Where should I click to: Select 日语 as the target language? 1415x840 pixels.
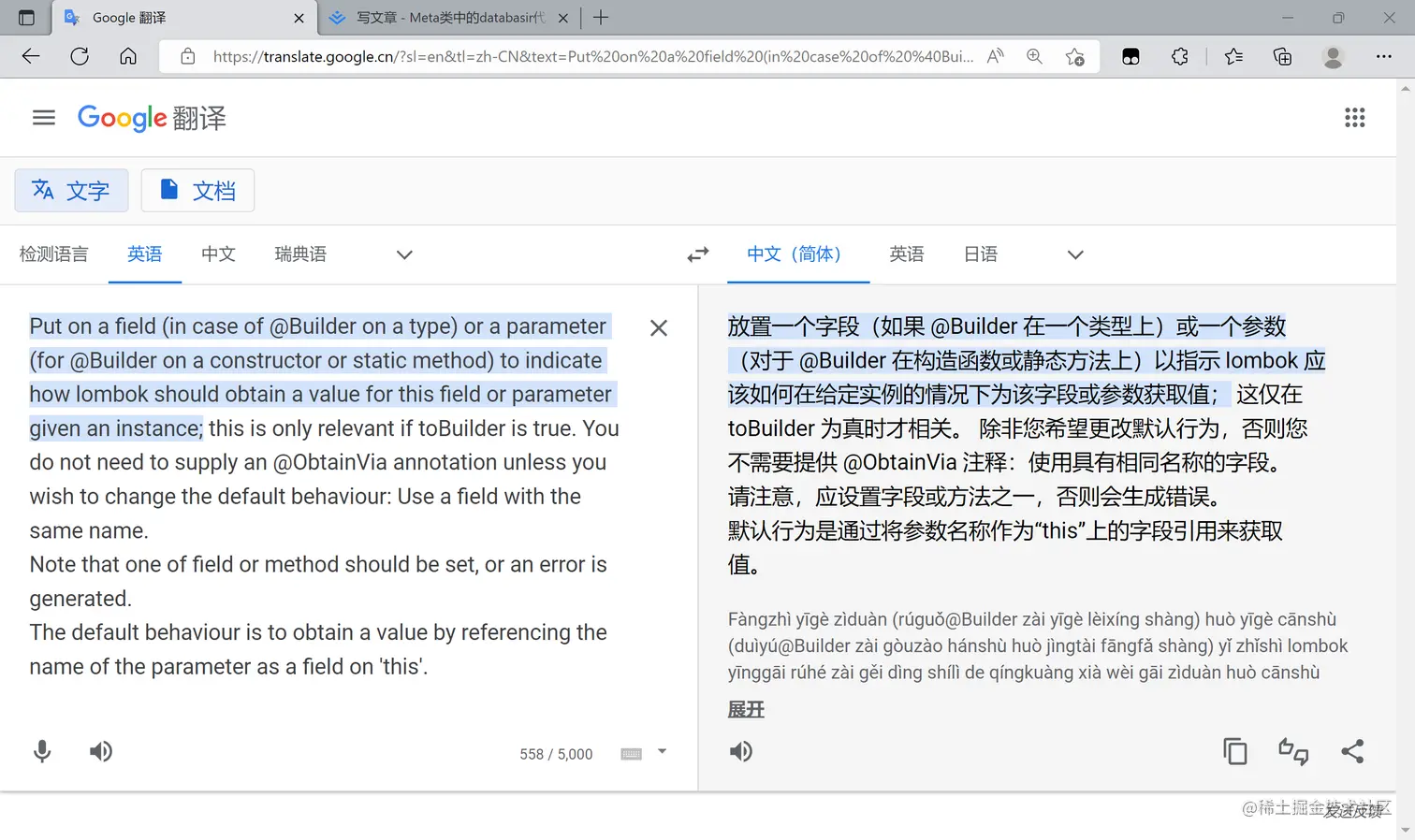pos(981,254)
